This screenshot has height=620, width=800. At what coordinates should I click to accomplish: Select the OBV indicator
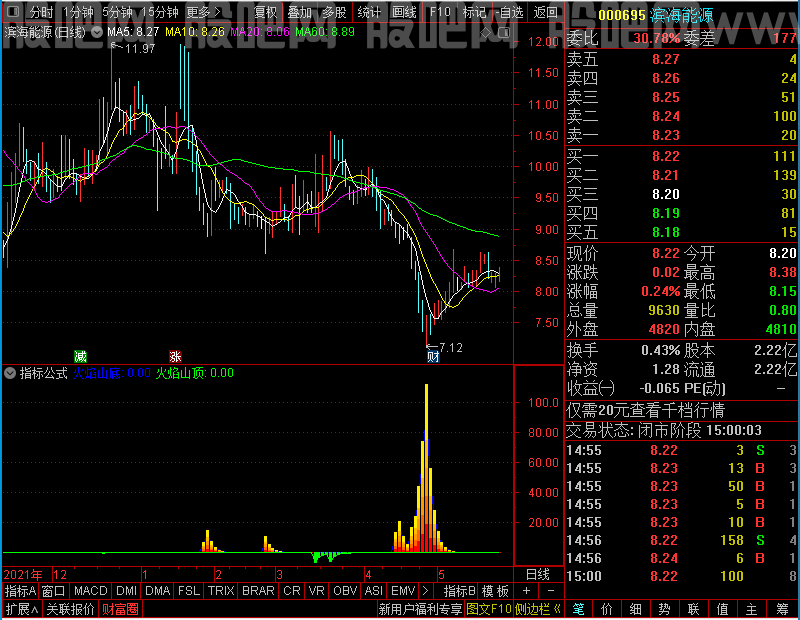[345, 591]
